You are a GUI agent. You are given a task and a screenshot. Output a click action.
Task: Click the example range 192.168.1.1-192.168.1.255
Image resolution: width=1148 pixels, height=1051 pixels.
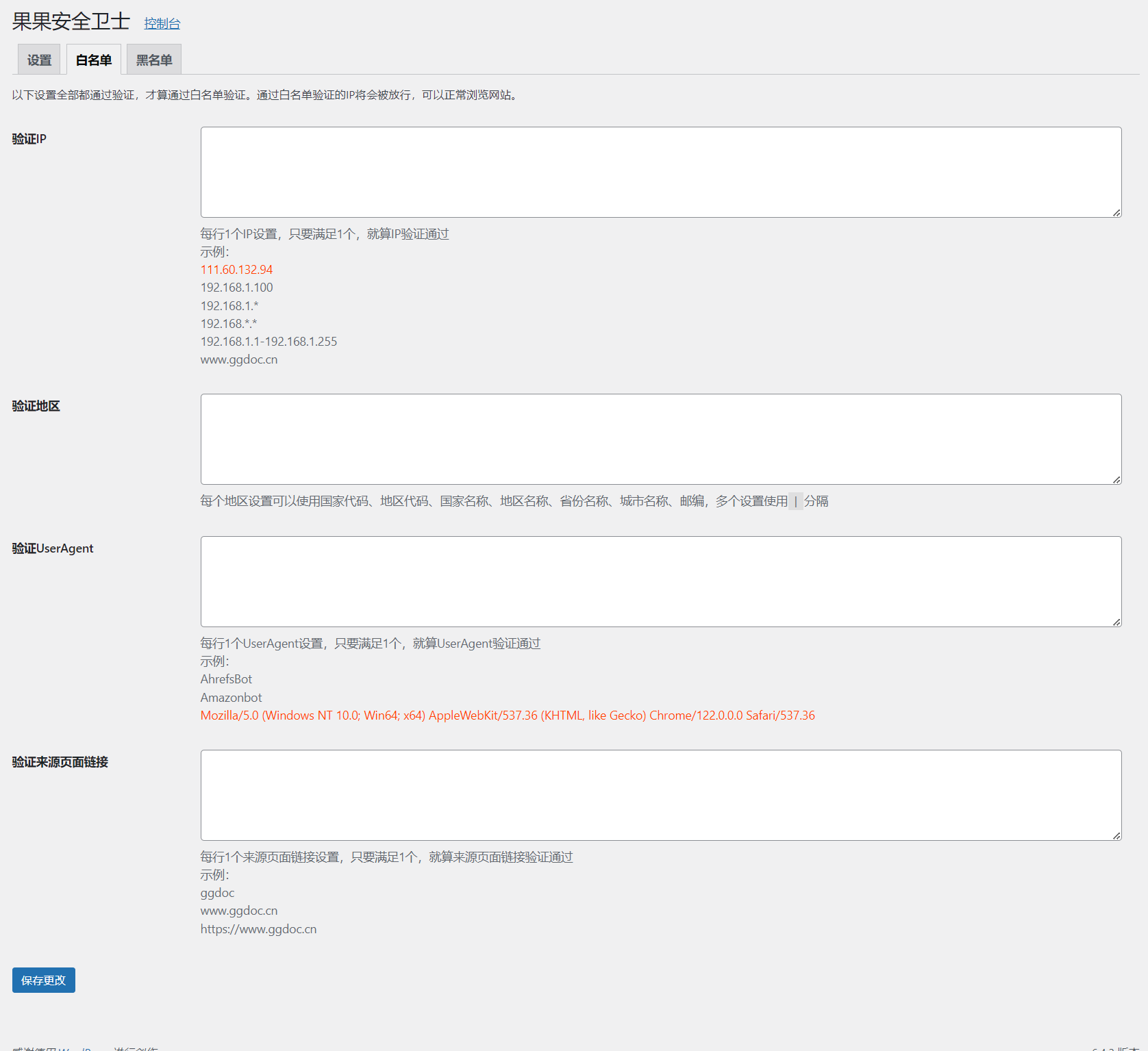[269, 342]
